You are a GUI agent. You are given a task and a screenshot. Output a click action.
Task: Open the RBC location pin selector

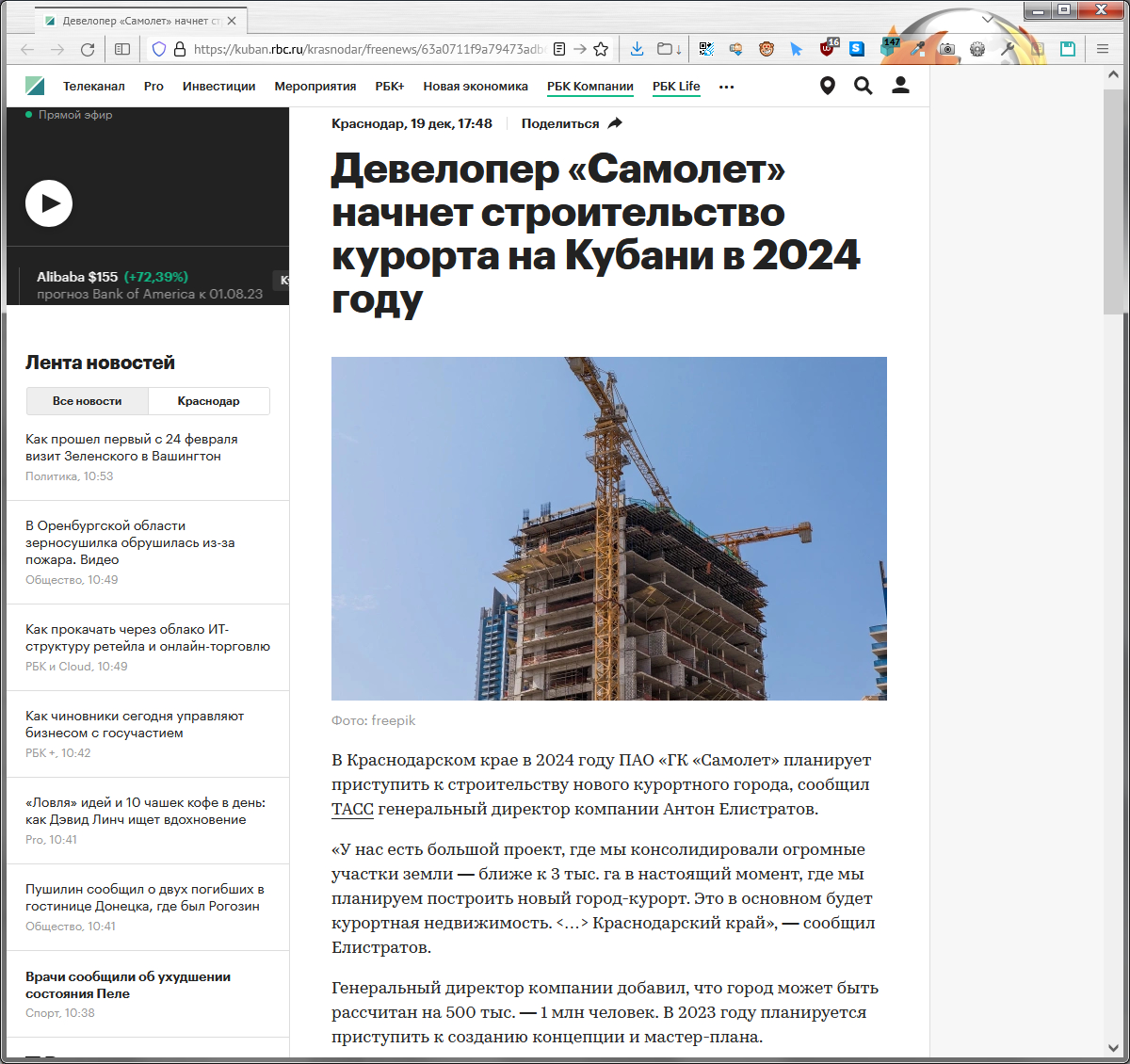828,86
